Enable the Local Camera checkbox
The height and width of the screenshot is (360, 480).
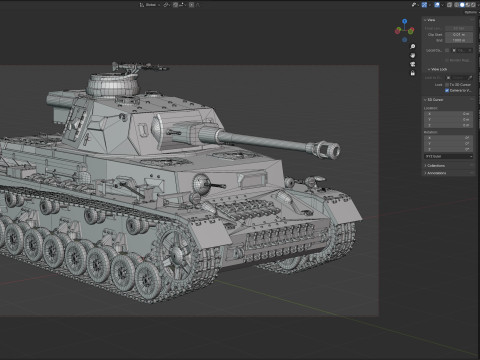pos(447,50)
